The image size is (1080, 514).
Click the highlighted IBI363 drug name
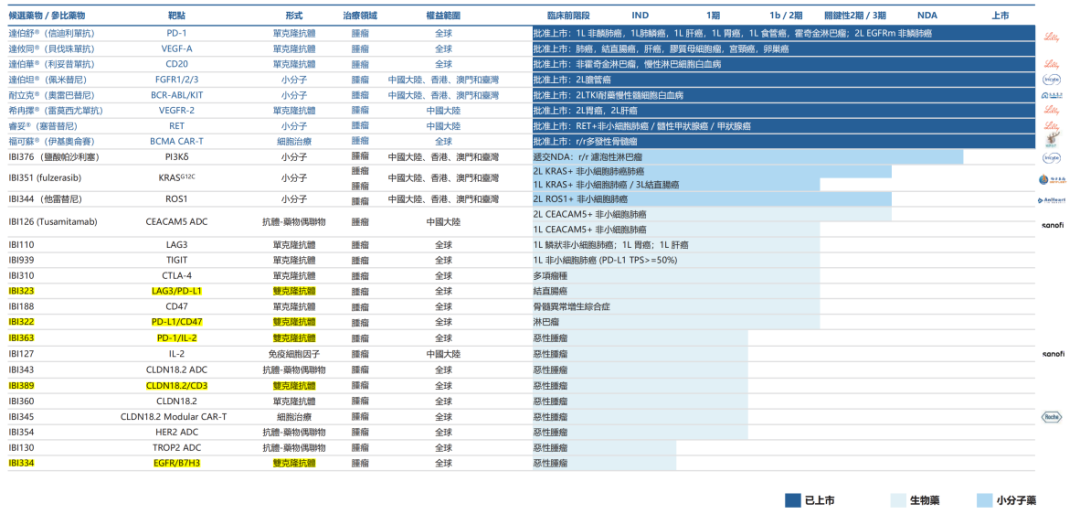(x=21, y=338)
